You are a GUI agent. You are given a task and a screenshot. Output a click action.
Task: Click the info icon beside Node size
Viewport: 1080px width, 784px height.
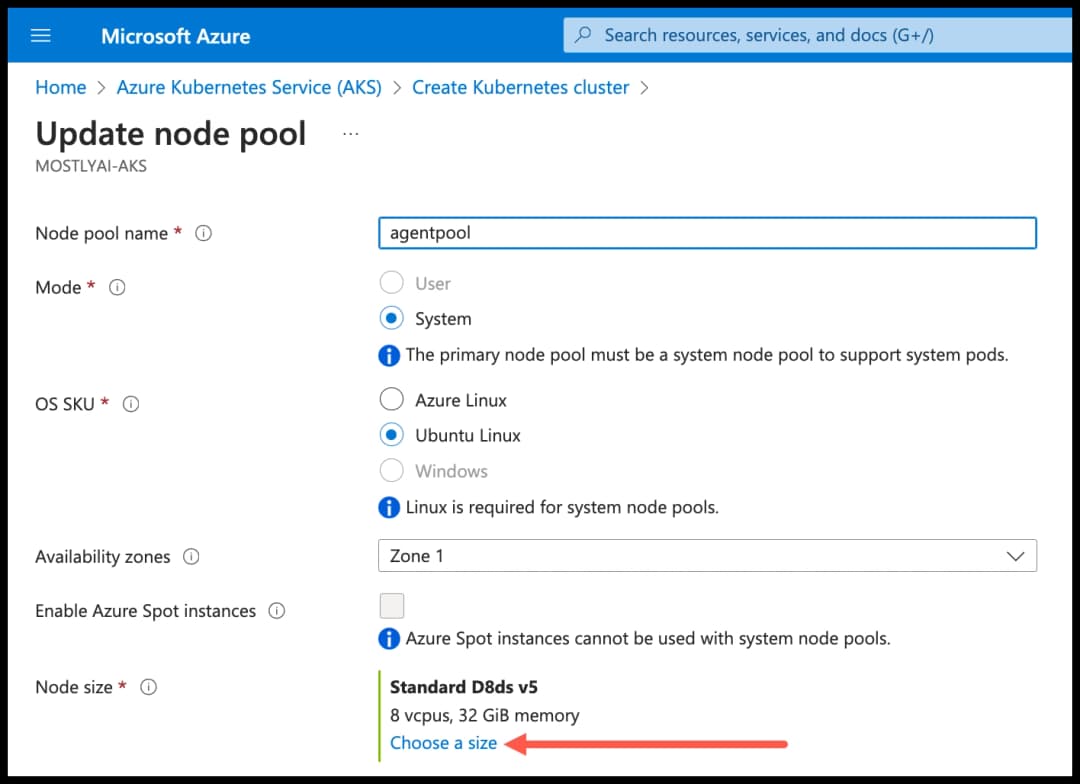pos(148,687)
